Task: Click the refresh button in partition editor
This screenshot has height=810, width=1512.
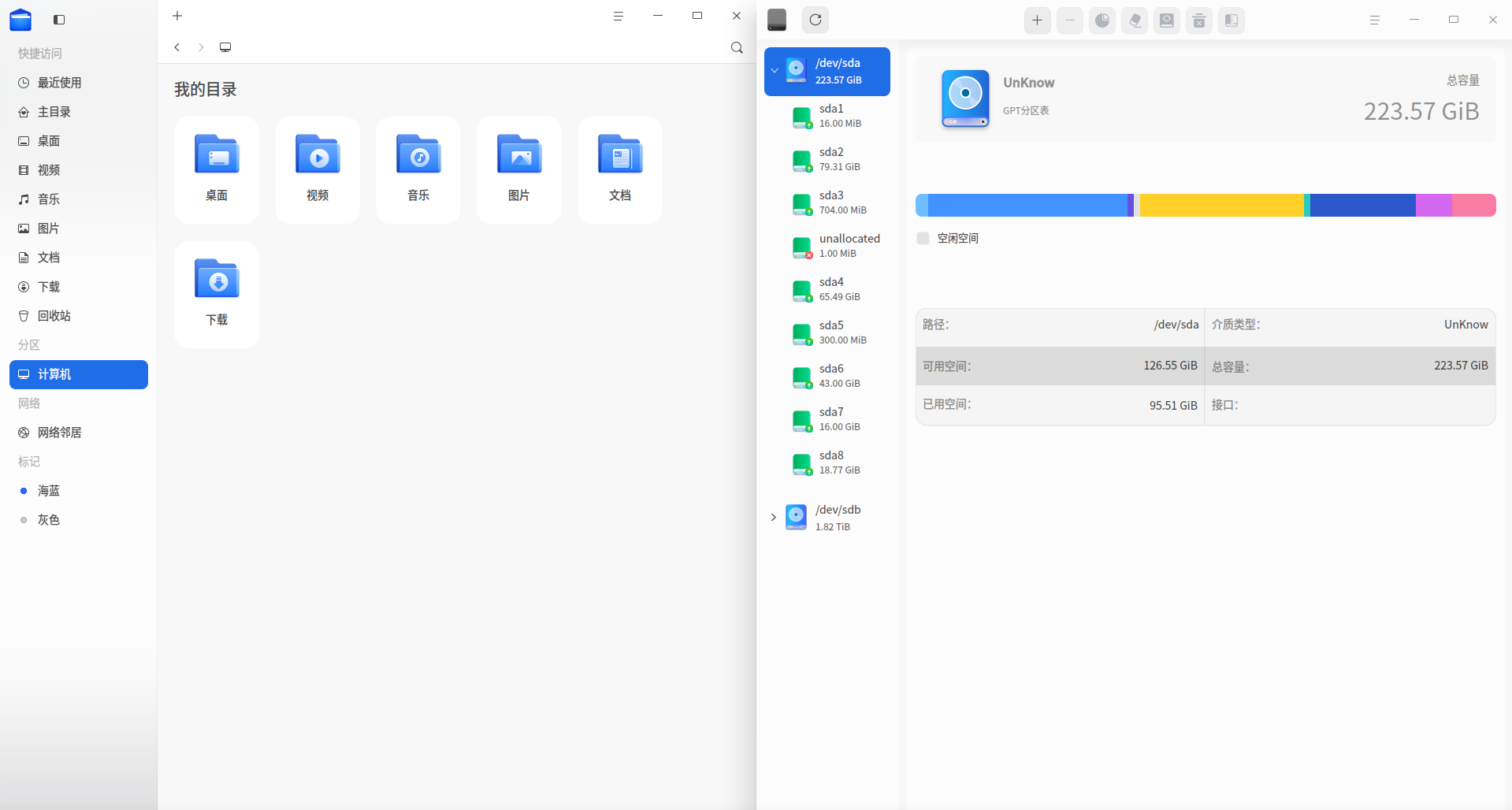Action: click(x=815, y=20)
